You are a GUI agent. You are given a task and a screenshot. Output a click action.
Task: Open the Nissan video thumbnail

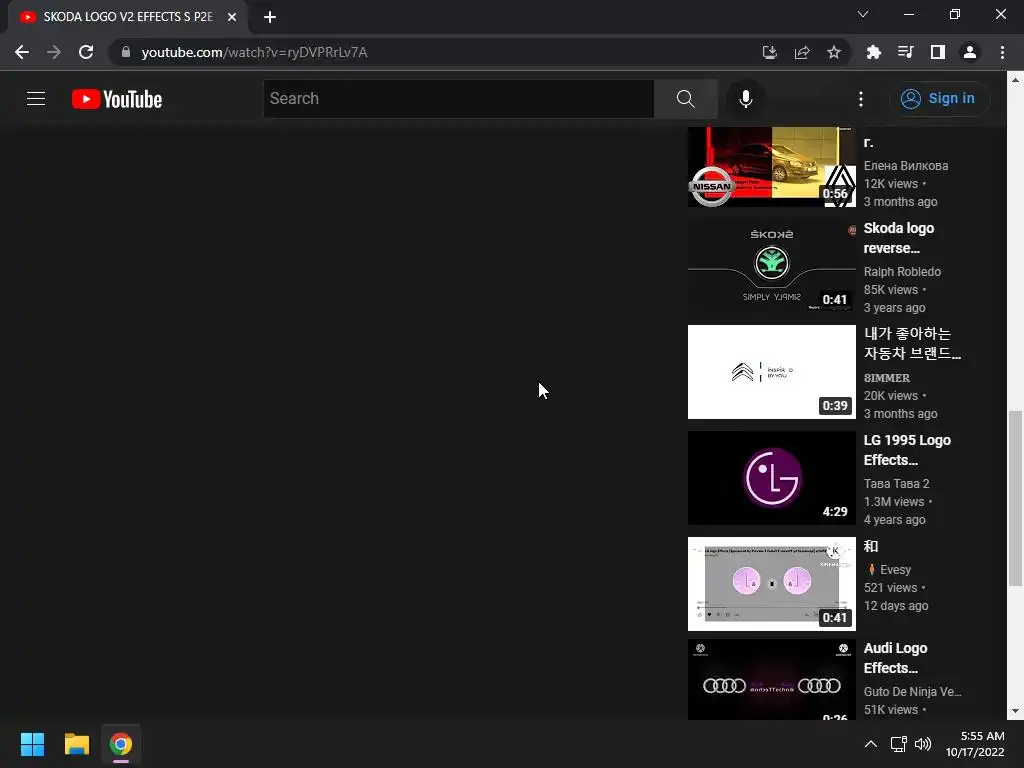point(771,167)
